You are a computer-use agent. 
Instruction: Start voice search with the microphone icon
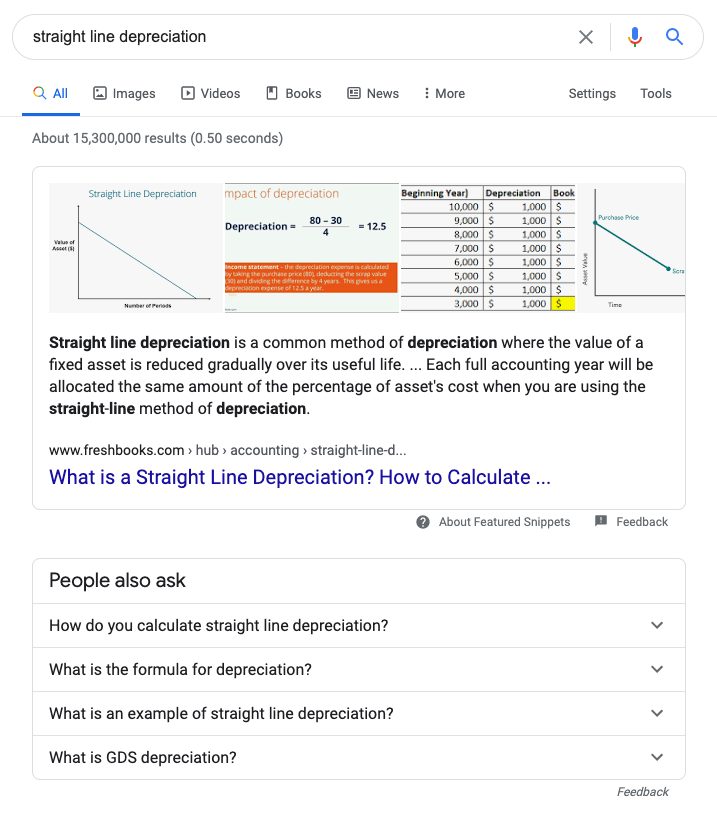click(x=635, y=37)
